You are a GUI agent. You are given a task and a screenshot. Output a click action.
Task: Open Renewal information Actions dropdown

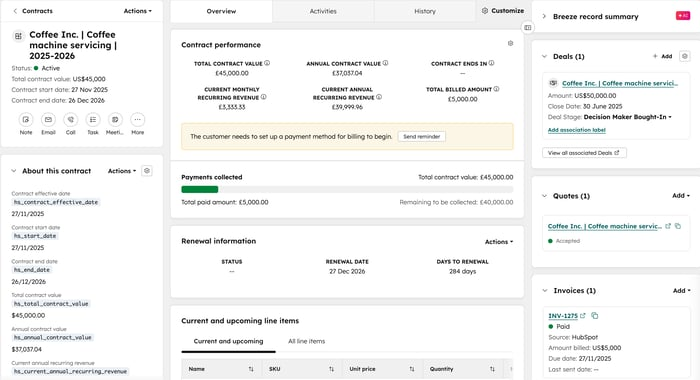[x=499, y=242]
